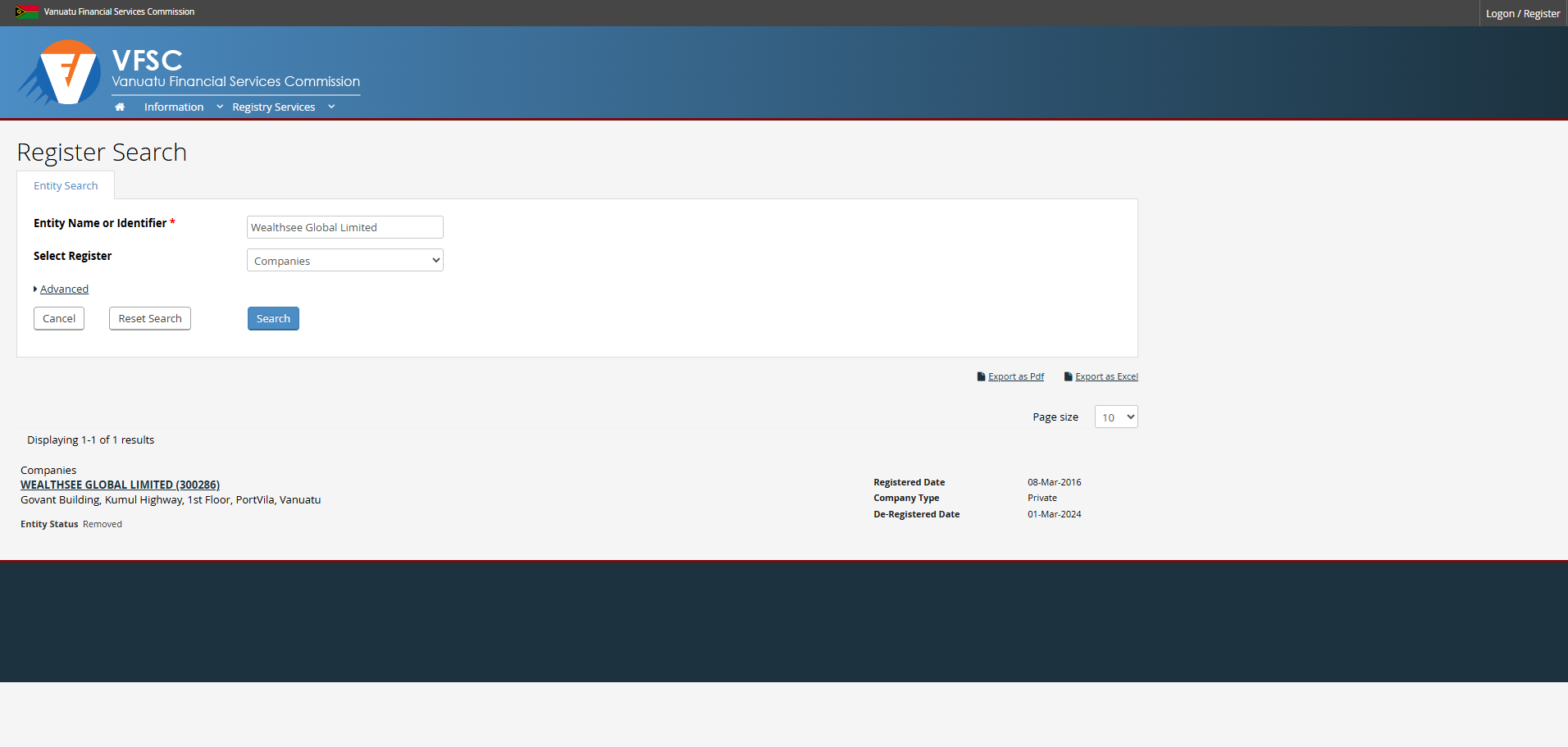Click the Register Search page heading
This screenshot has width=1568, height=747.
pyautogui.click(x=102, y=153)
